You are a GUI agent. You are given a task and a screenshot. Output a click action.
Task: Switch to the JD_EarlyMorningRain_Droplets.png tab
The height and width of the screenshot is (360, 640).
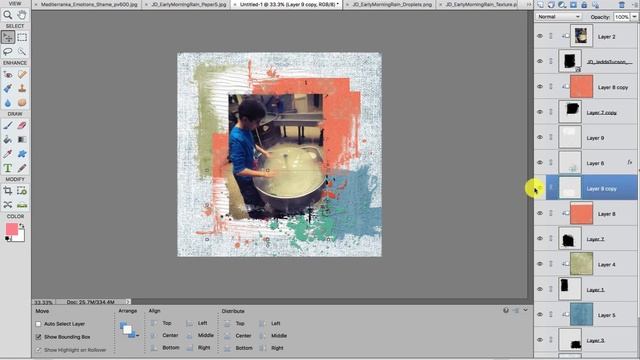click(389, 4)
